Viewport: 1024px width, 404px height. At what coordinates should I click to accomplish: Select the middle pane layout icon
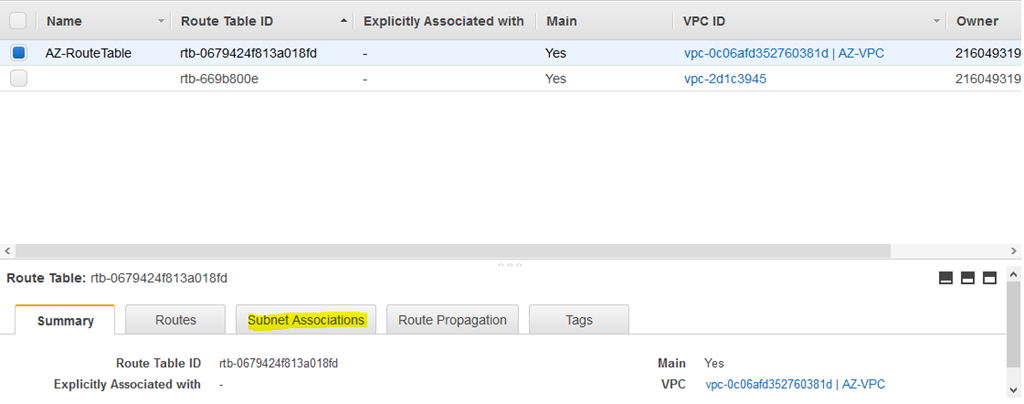pos(968,278)
